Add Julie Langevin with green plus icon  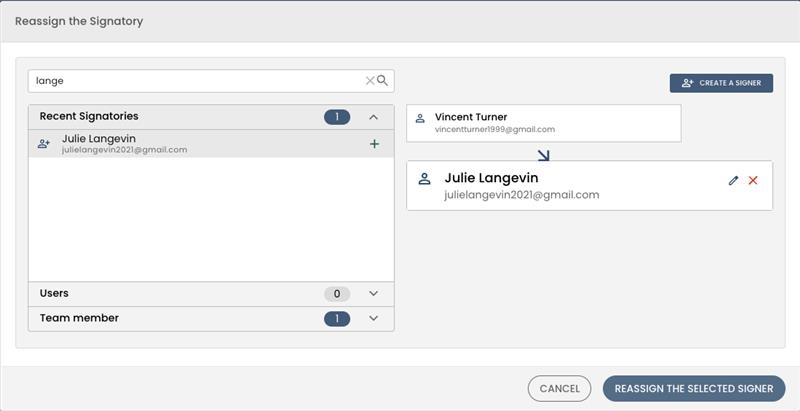pos(374,144)
